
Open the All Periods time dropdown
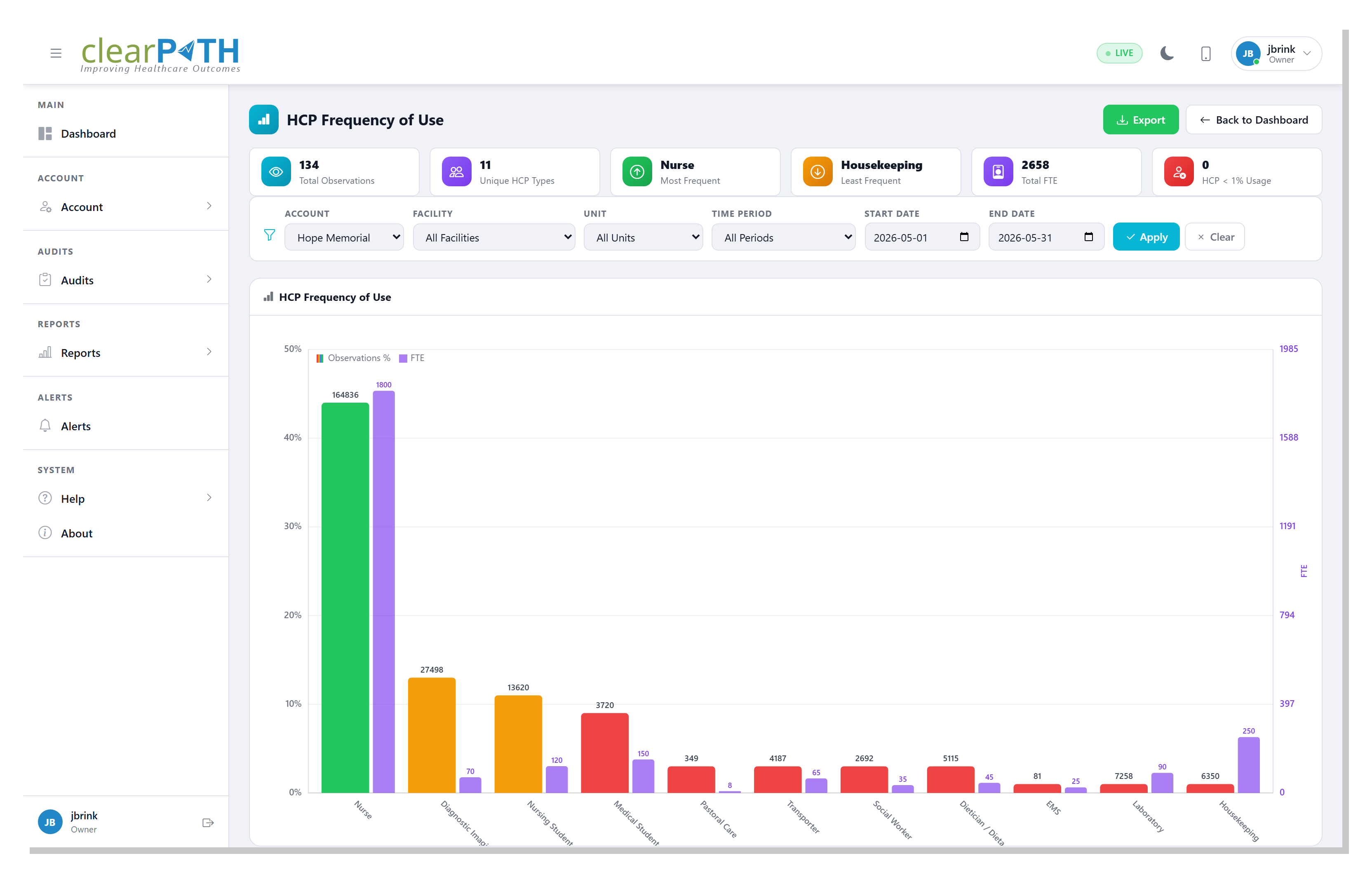[x=783, y=237]
